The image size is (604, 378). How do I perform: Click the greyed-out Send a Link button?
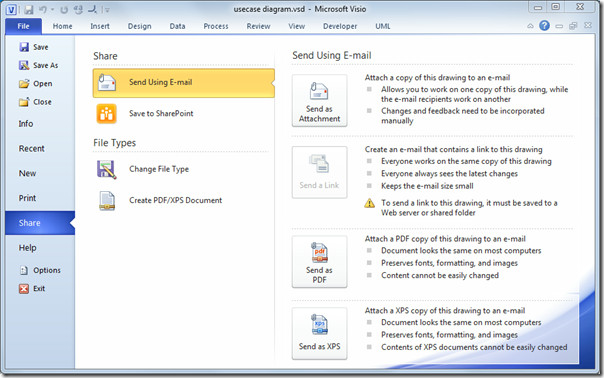tap(319, 172)
